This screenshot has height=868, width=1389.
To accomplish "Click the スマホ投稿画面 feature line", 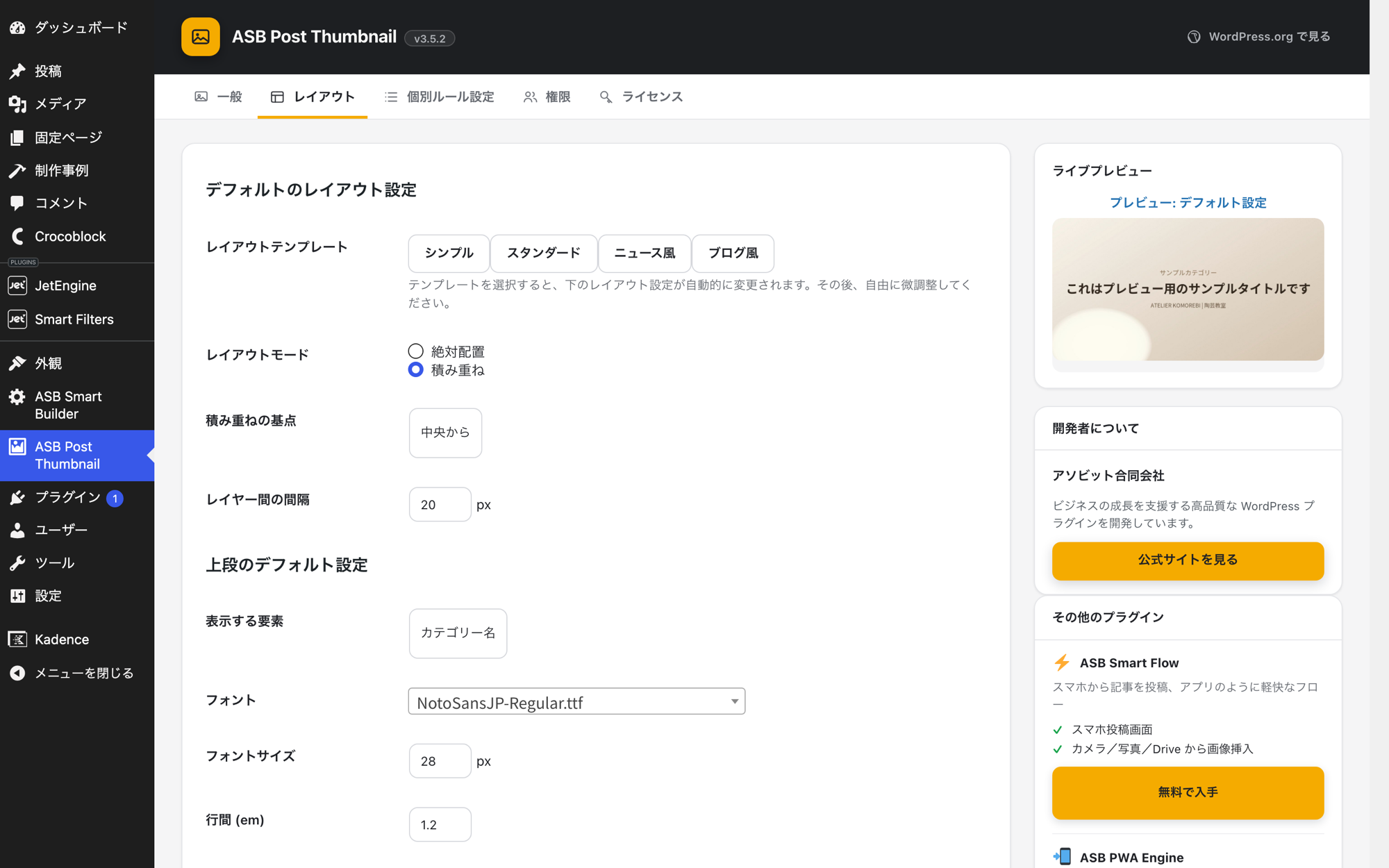I will click(1112, 729).
